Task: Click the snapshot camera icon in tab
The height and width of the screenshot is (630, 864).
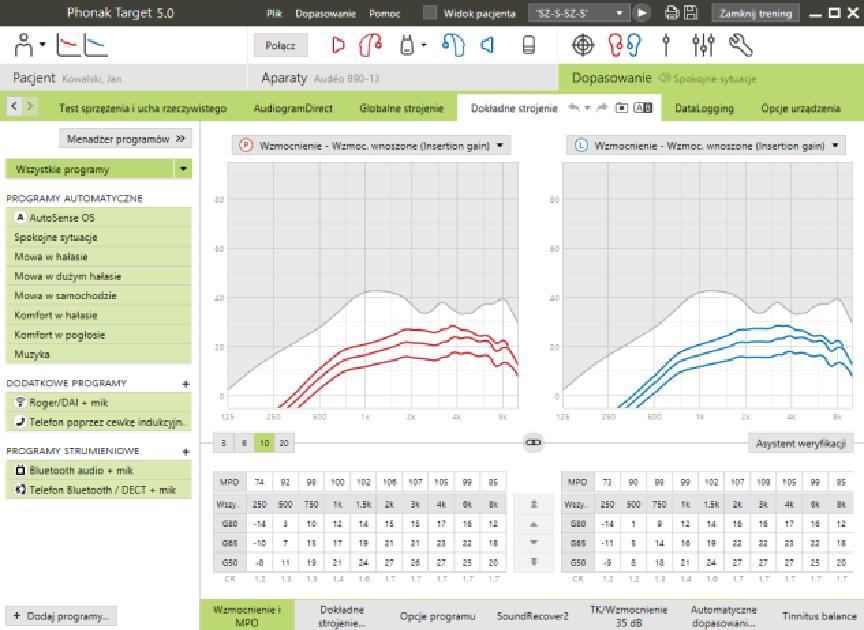Action: (622, 107)
